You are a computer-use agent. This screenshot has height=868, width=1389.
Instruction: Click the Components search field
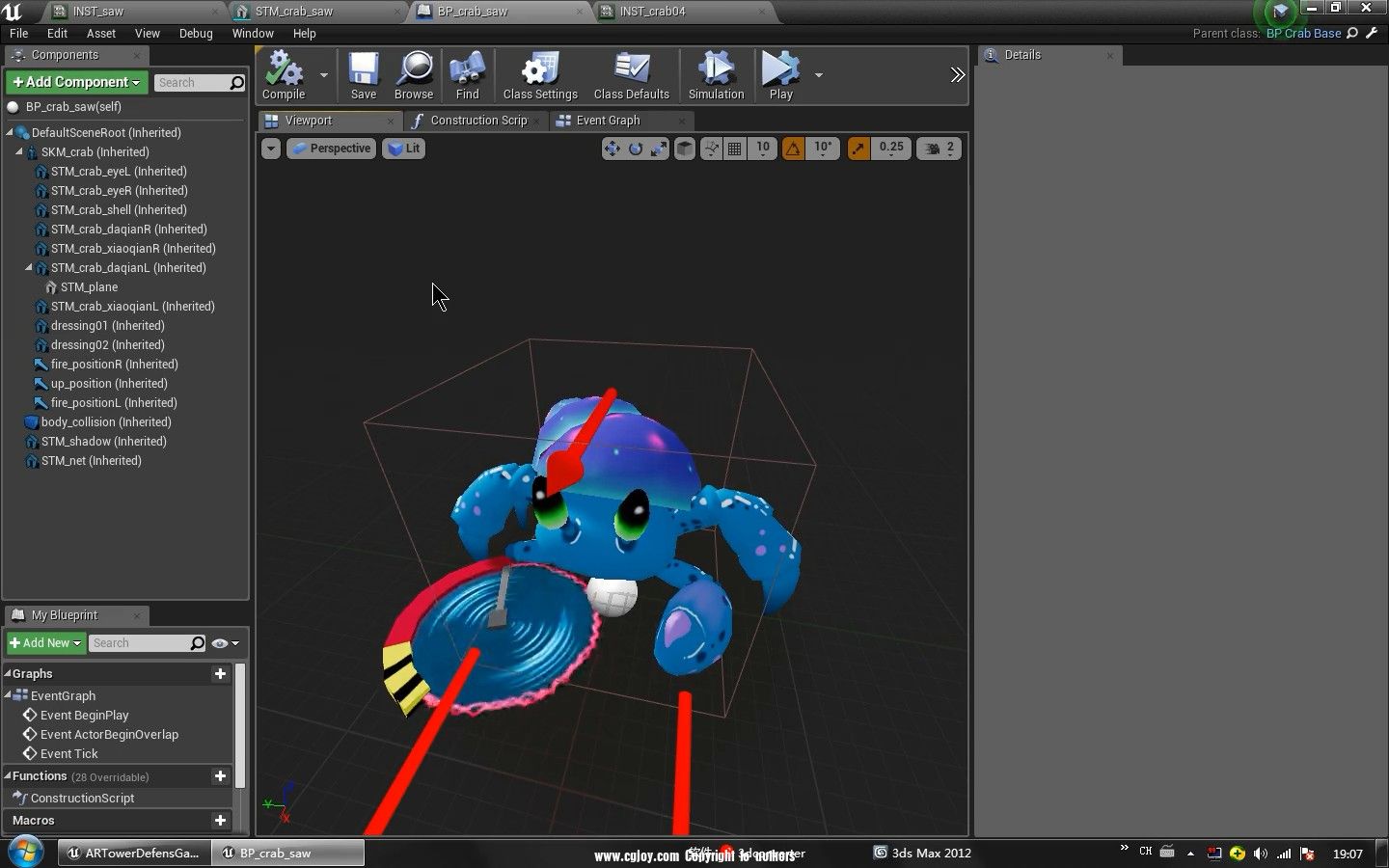tap(191, 83)
